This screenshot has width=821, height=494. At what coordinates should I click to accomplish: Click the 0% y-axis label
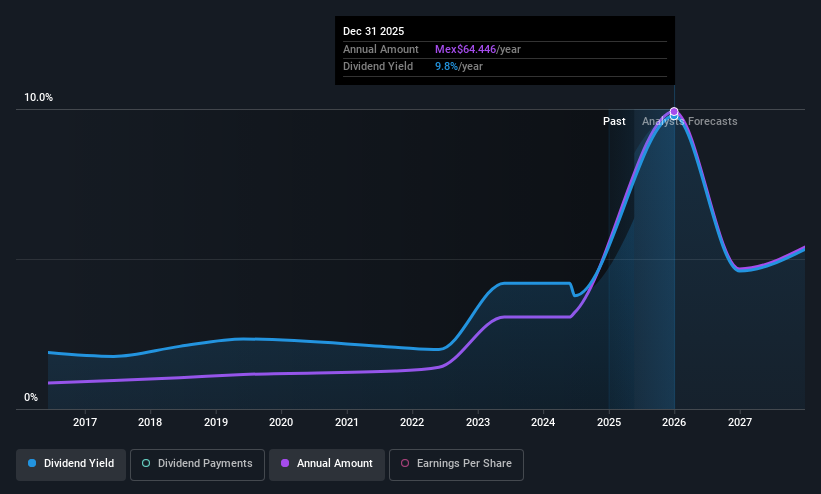[x=31, y=398]
